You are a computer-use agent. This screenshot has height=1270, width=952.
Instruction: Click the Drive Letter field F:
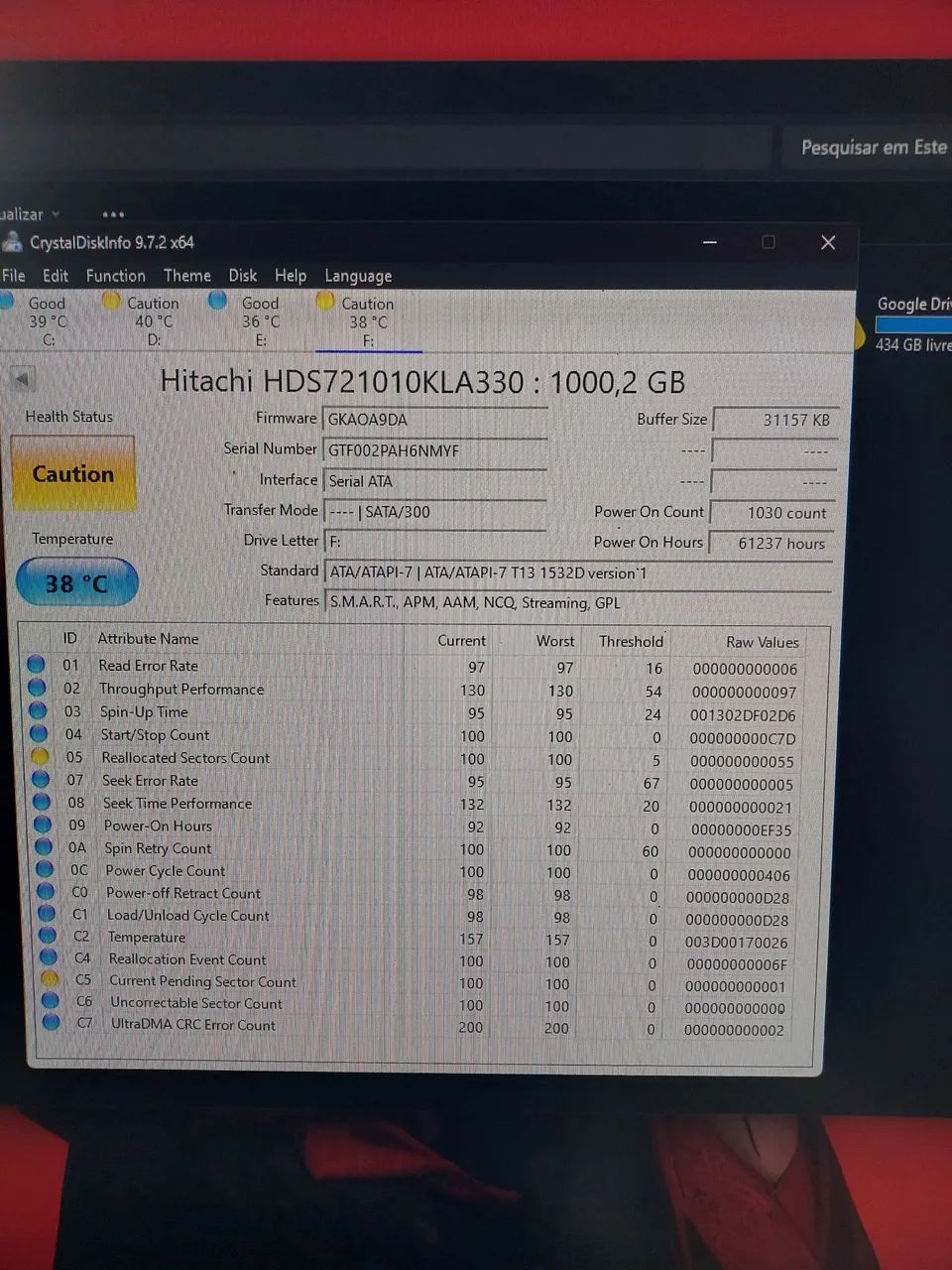tap(434, 542)
